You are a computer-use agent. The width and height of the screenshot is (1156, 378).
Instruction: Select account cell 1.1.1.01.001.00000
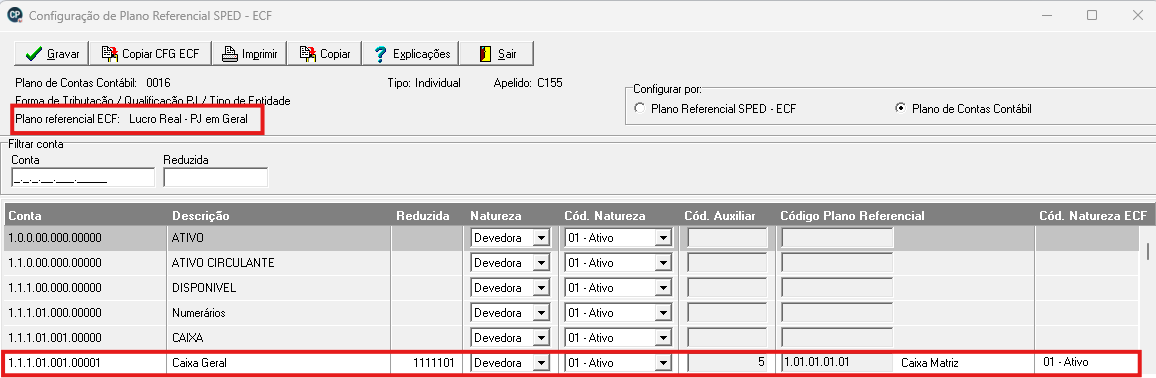(86, 338)
